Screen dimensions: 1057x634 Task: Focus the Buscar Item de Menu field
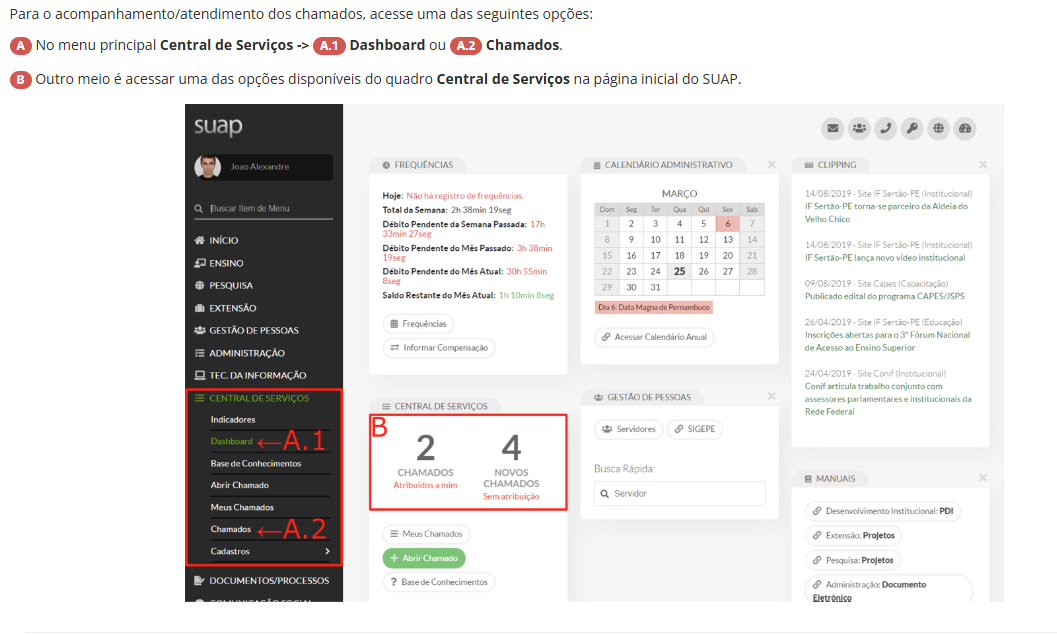tap(268, 209)
